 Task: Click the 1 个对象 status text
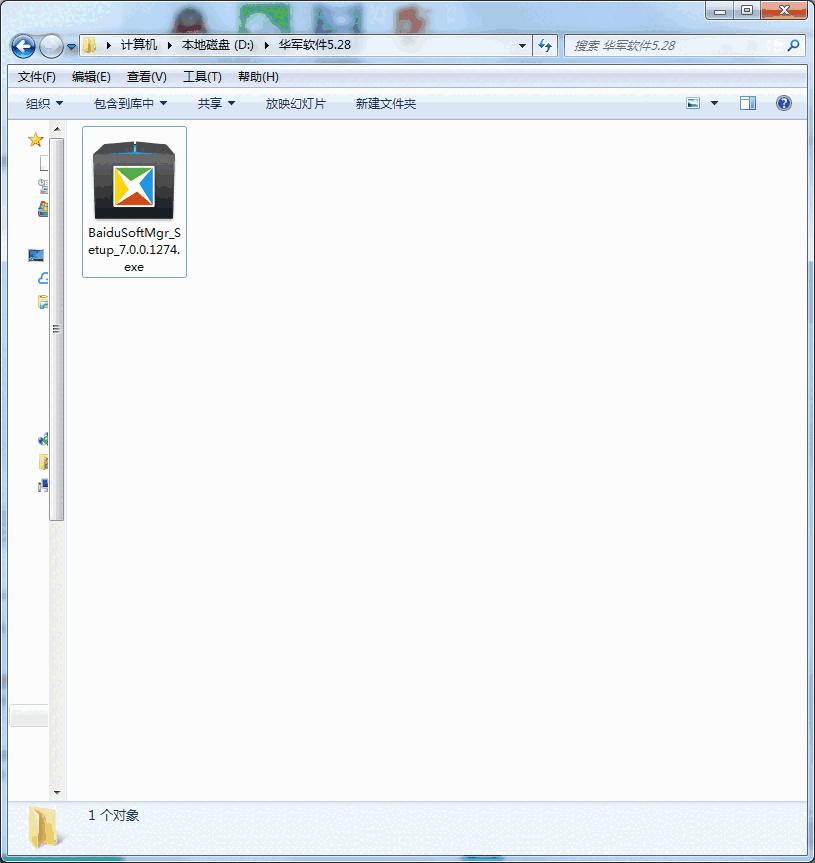pos(113,815)
